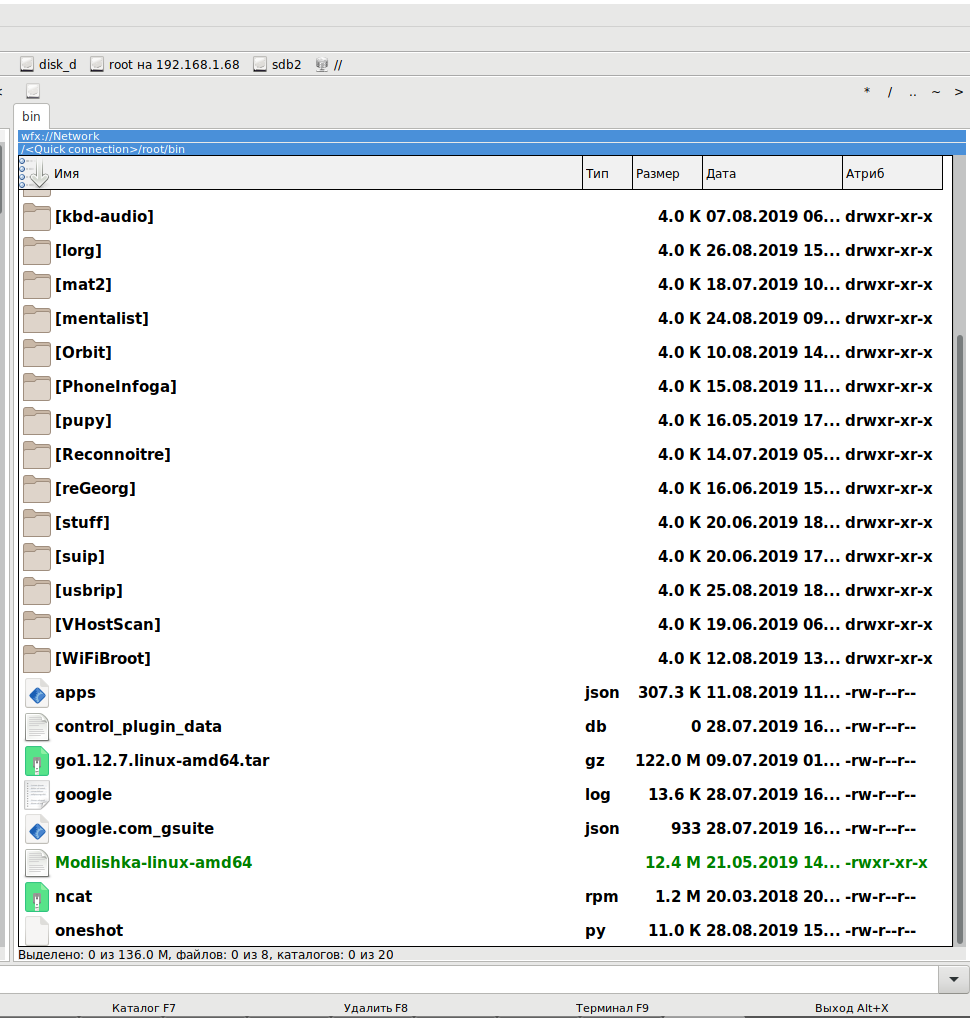The width and height of the screenshot is (970, 1018).
Task: Click the file panel vertical scrollbar
Action: pyautogui.click(x=961, y=600)
